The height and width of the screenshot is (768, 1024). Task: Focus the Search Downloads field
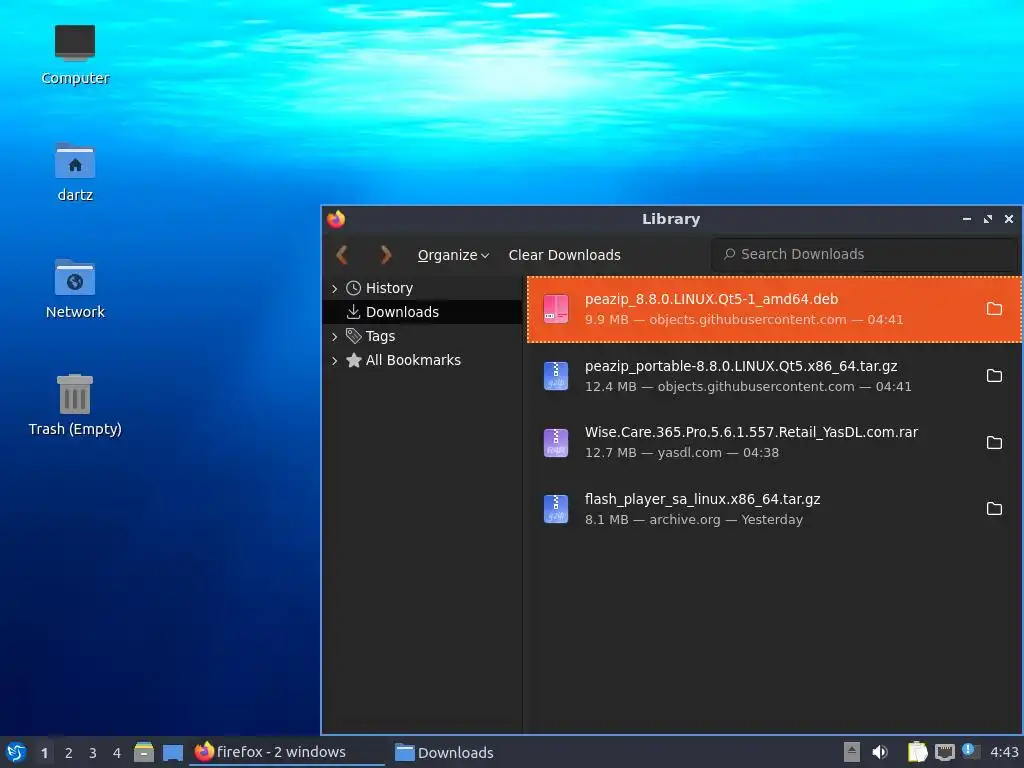[x=864, y=254]
